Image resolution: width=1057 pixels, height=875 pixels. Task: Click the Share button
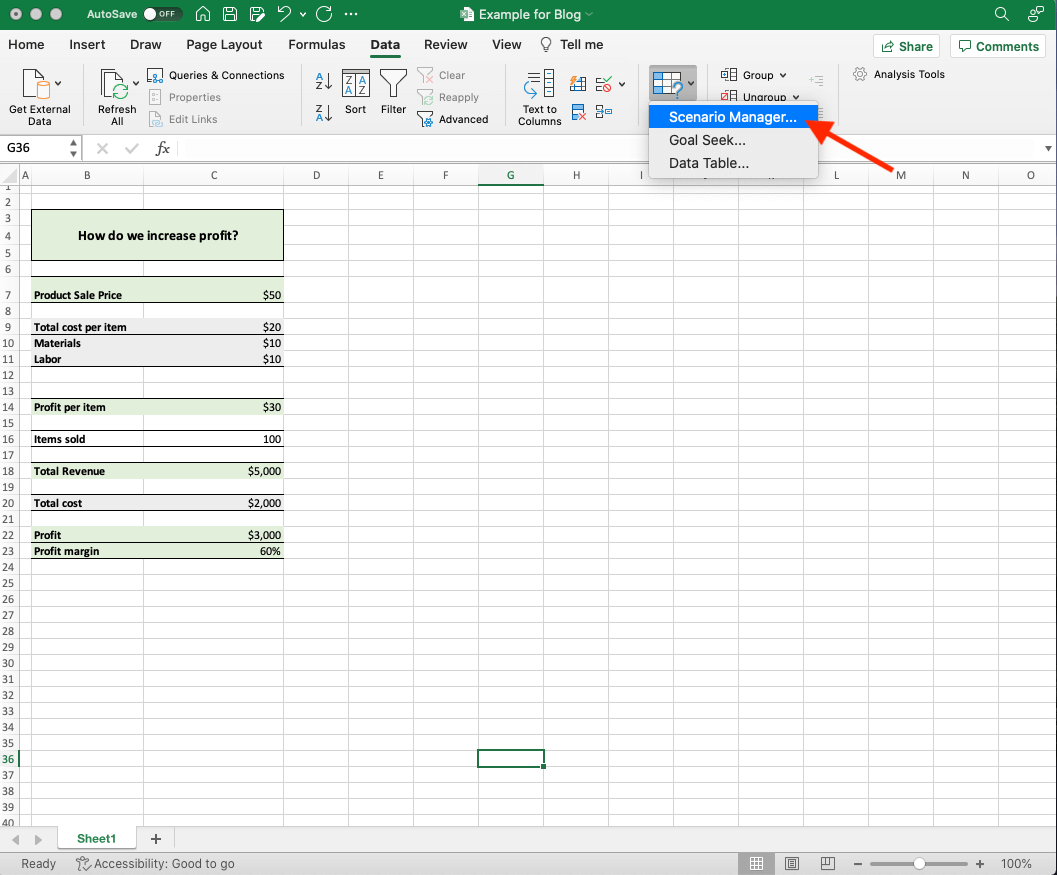(906, 45)
